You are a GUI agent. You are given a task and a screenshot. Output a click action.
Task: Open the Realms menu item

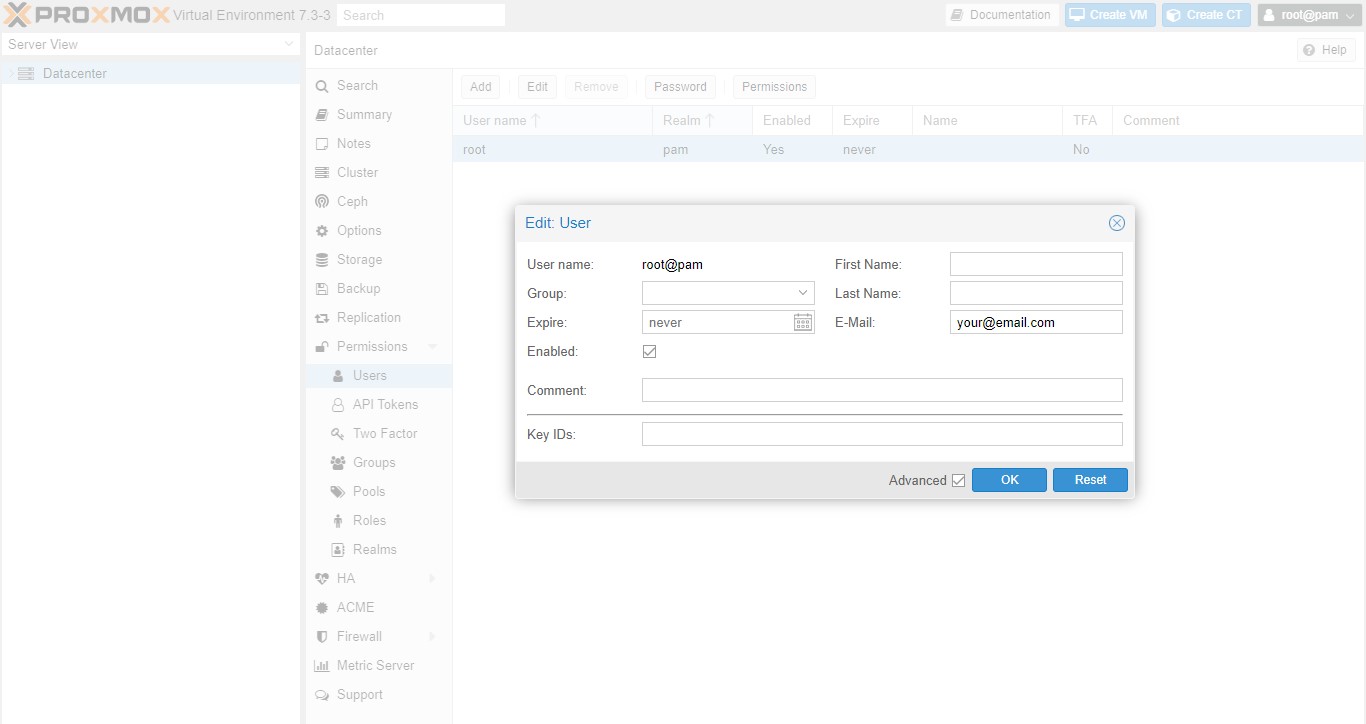coord(374,549)
